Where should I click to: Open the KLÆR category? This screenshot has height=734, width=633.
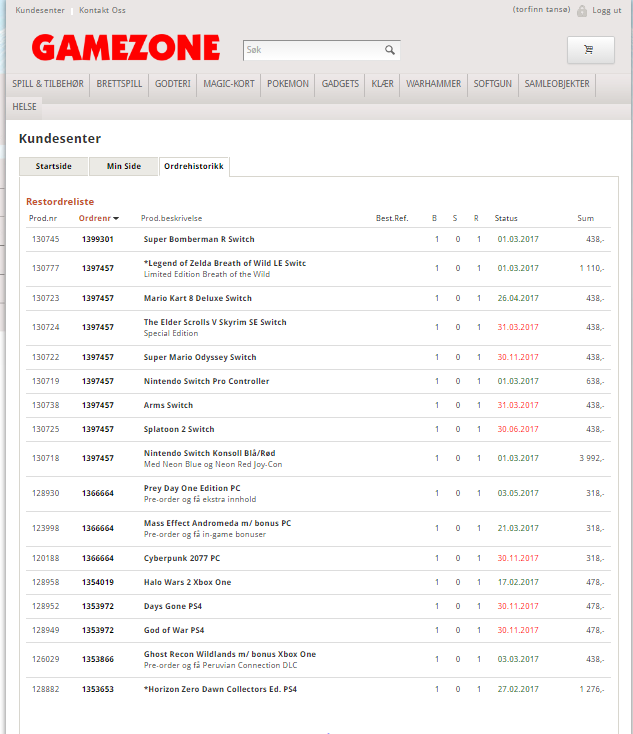coord(382,84)
